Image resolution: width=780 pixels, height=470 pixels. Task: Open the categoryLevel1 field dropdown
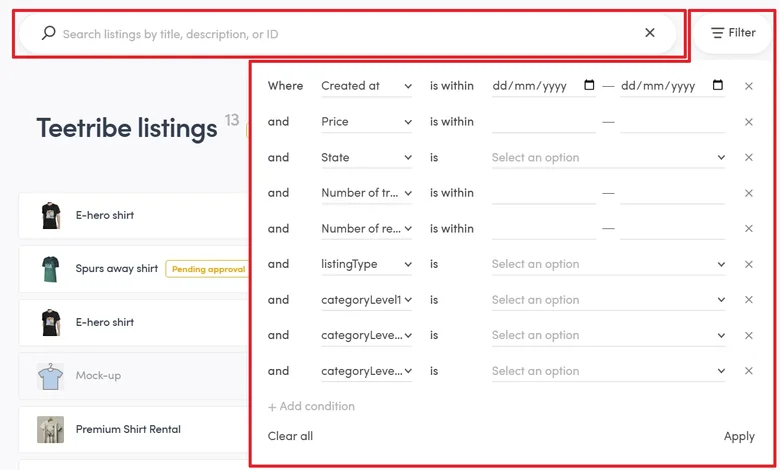[367, 299]
